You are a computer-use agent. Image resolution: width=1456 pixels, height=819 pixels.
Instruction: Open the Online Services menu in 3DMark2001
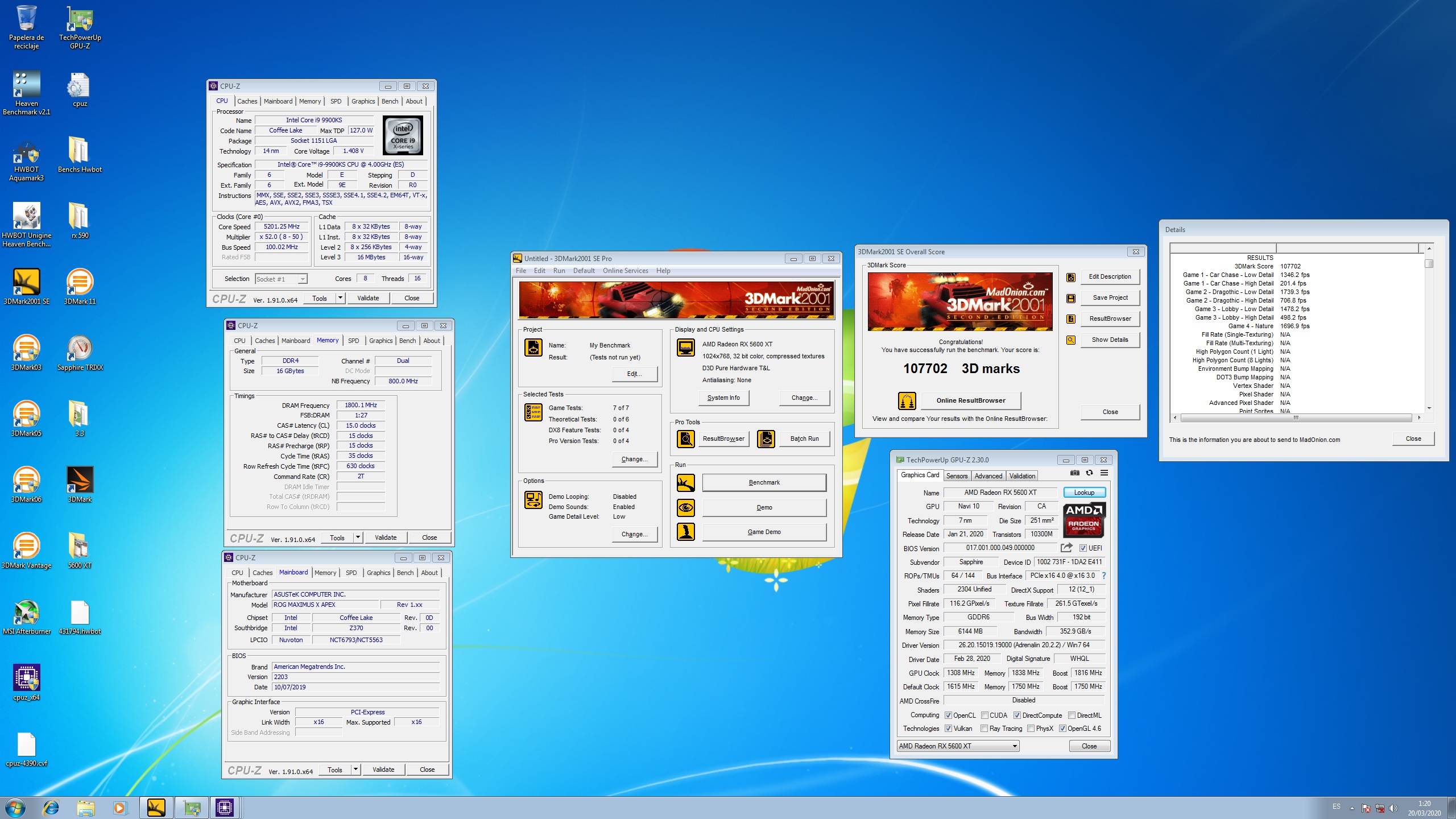coord(625,271)
